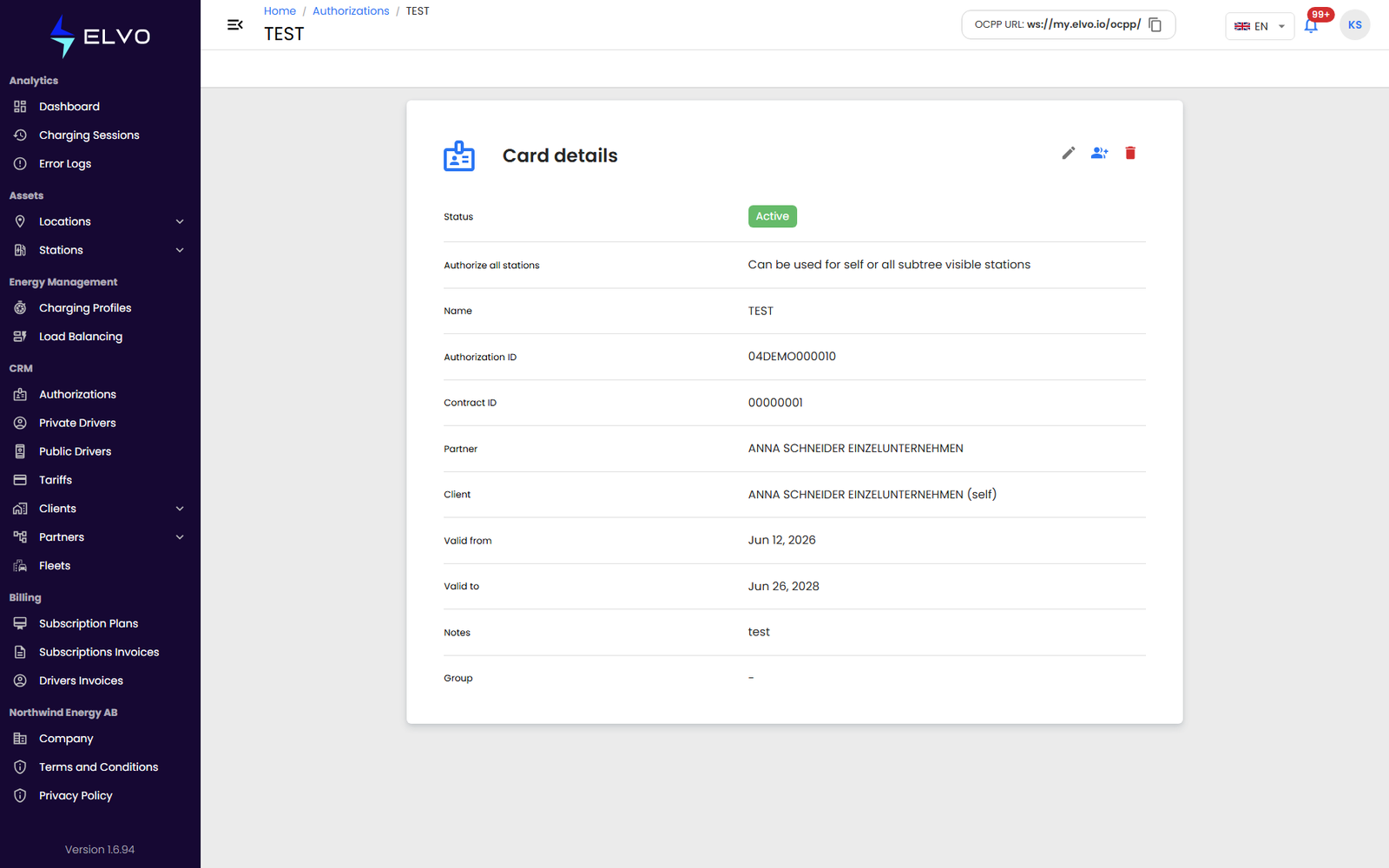1389x868 pixels.
Task: Expand the Clients submenu chevron
Action: coord(180,509)
